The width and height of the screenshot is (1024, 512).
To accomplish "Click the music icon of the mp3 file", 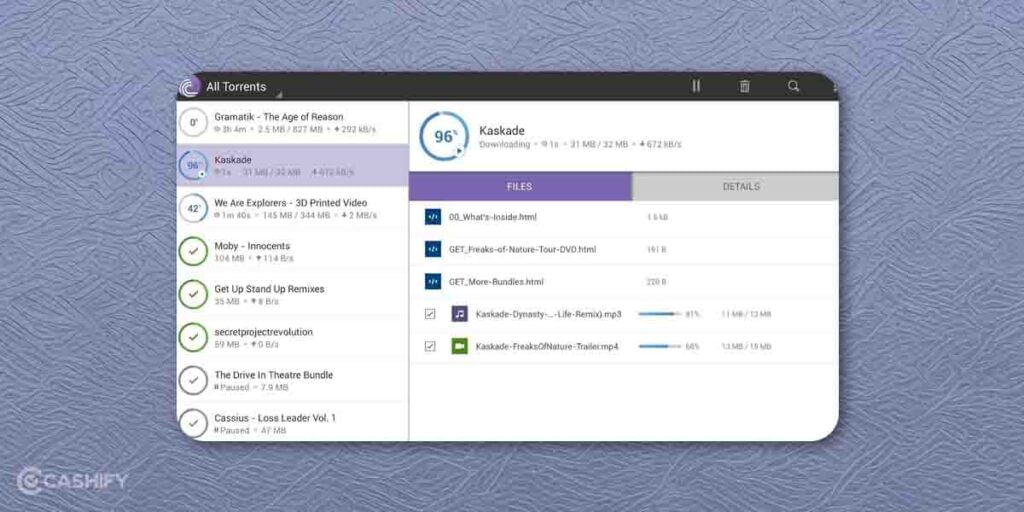I will 460,314.
